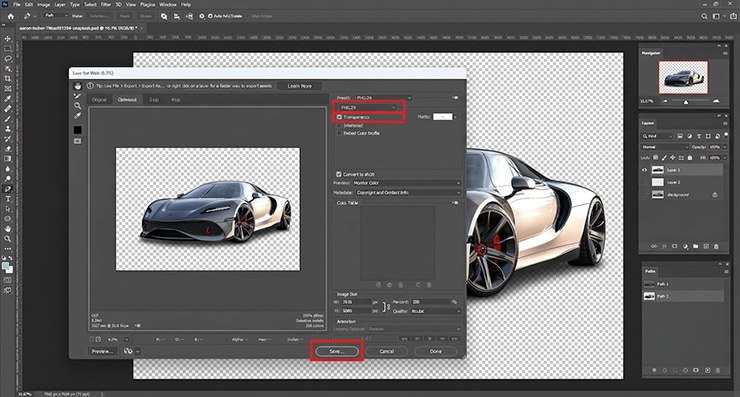Toggle Auto Add/Delete checkbox in options bar
The height and width of the screenshot is (397, 740).
[x=210, y=16]
